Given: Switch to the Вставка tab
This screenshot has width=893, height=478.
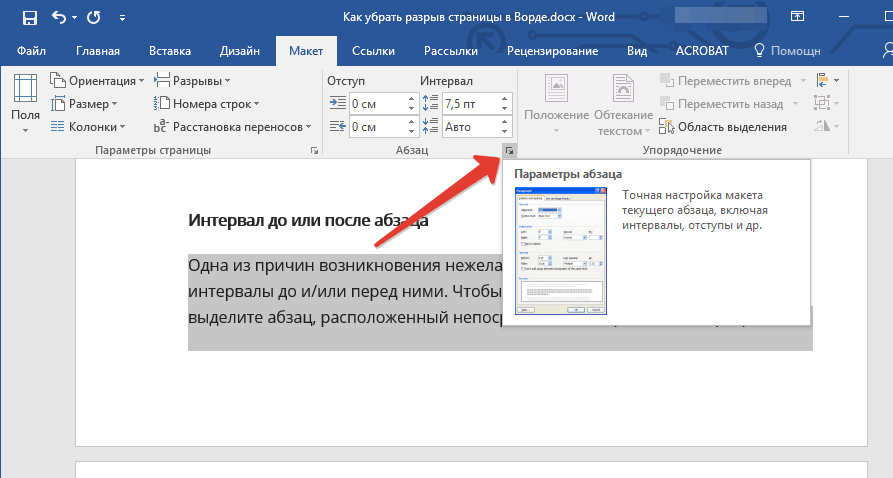Looking at the screenshot, I should (x=170, y=51).
